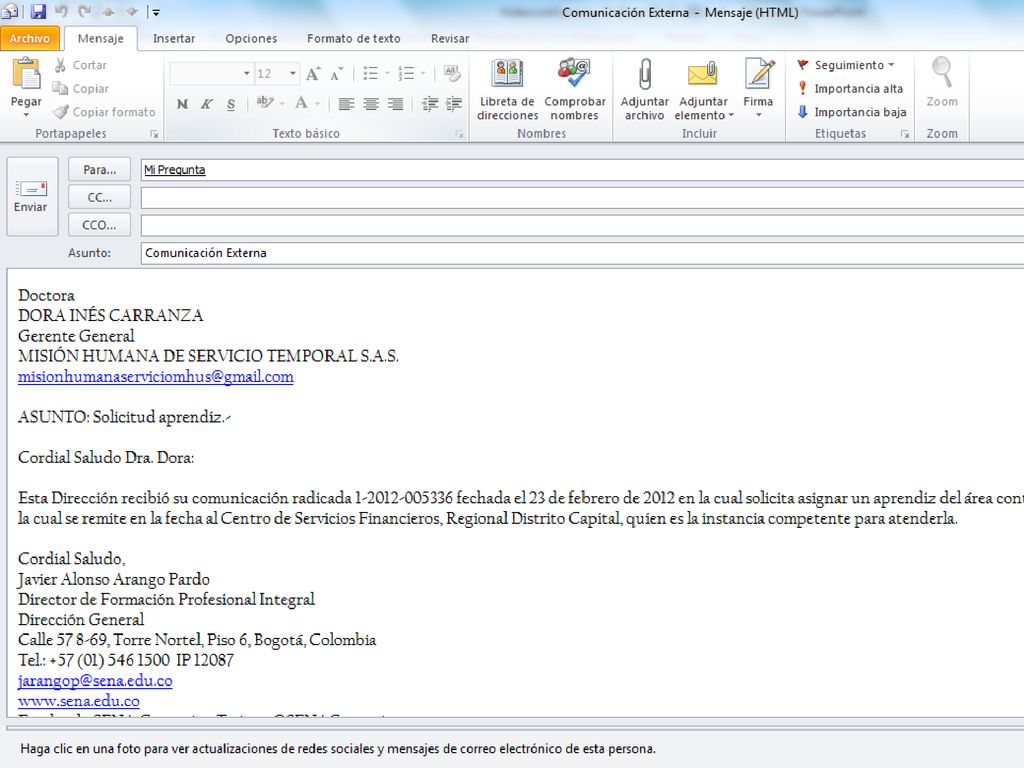Expand the highlight color dropdown arrow
The height and width of the screenshot is (768, 1024).
[x=282, y=104]
